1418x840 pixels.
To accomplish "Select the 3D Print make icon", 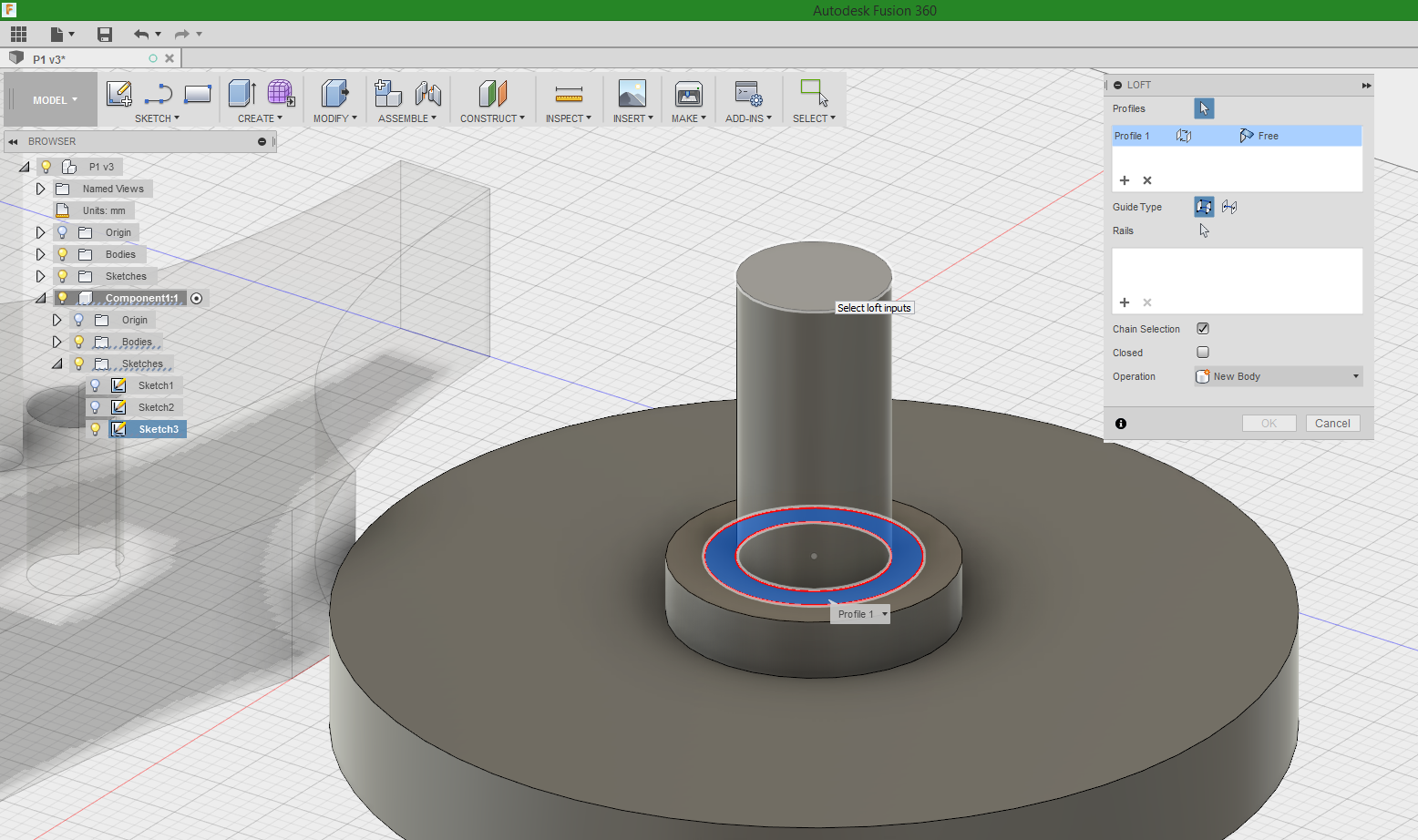I will pyautogui.click(x=689, y=94).
